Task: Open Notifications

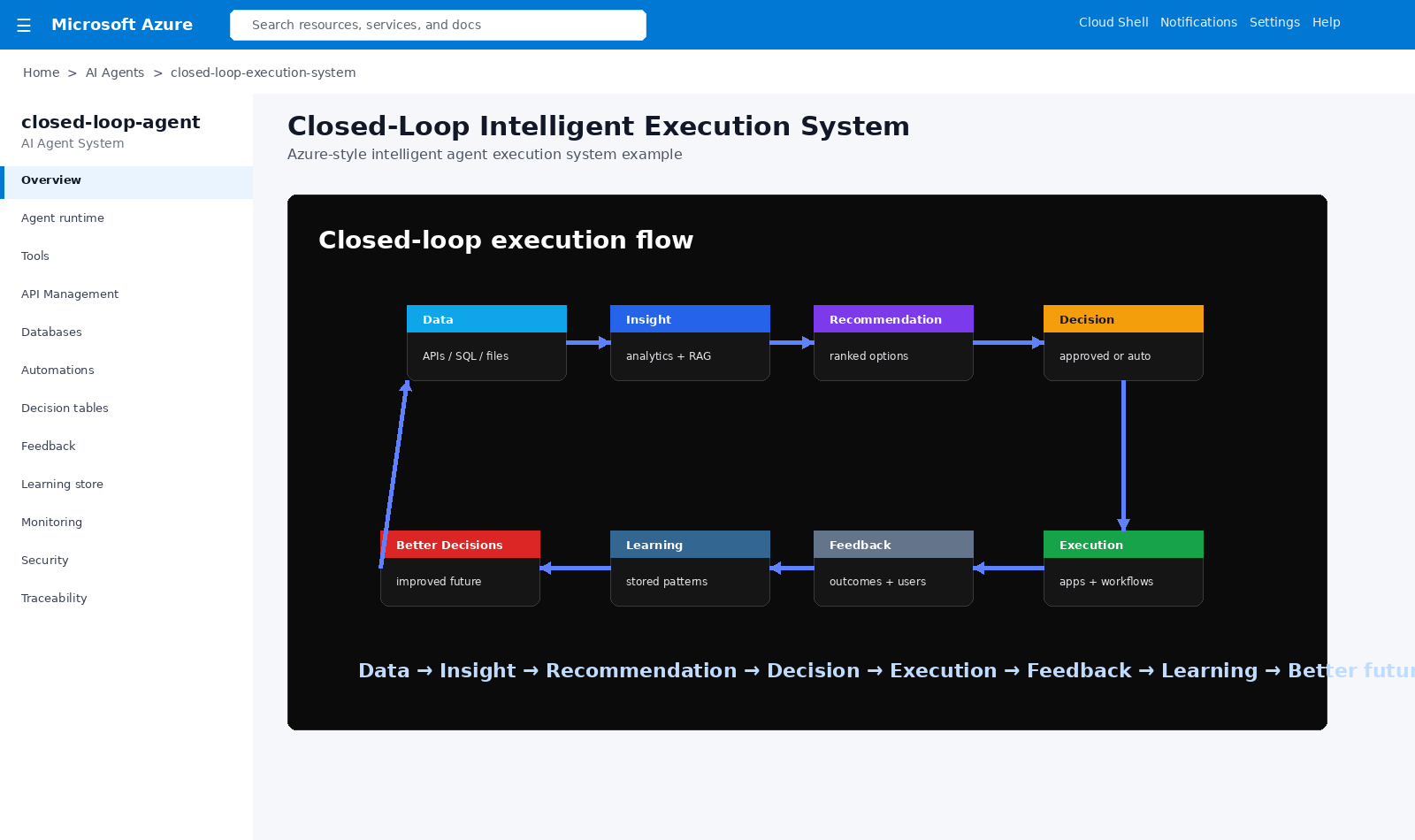Action: [x=1198, y=22]
